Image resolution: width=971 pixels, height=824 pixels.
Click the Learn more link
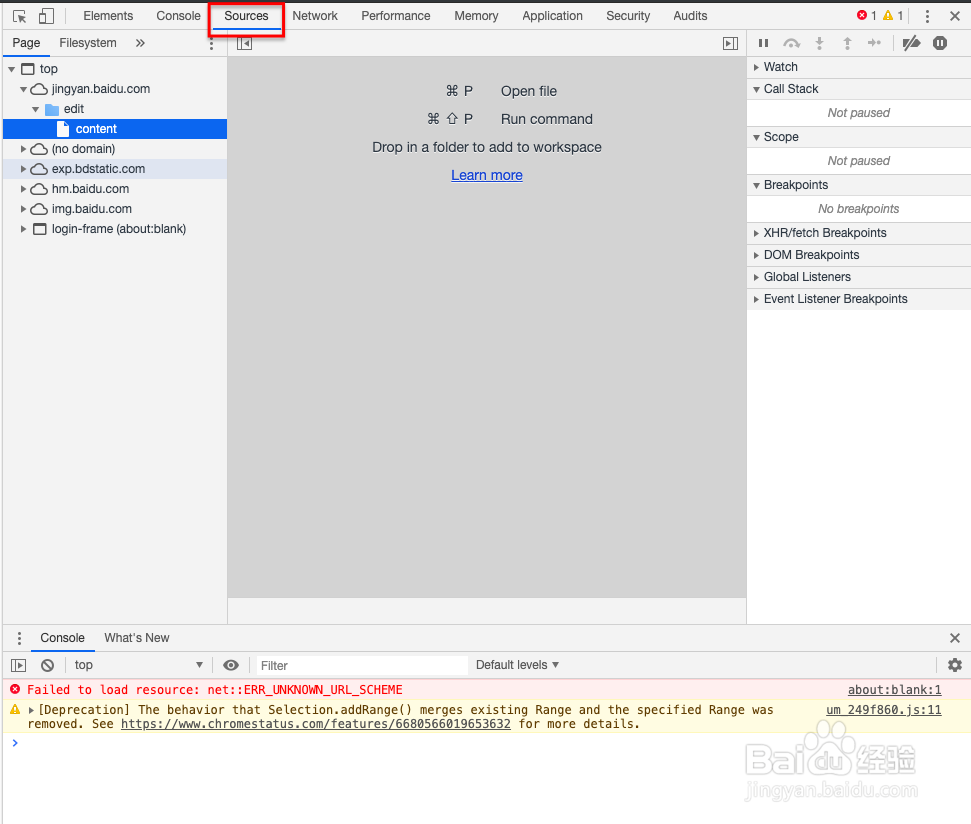(x=487, y=175)
